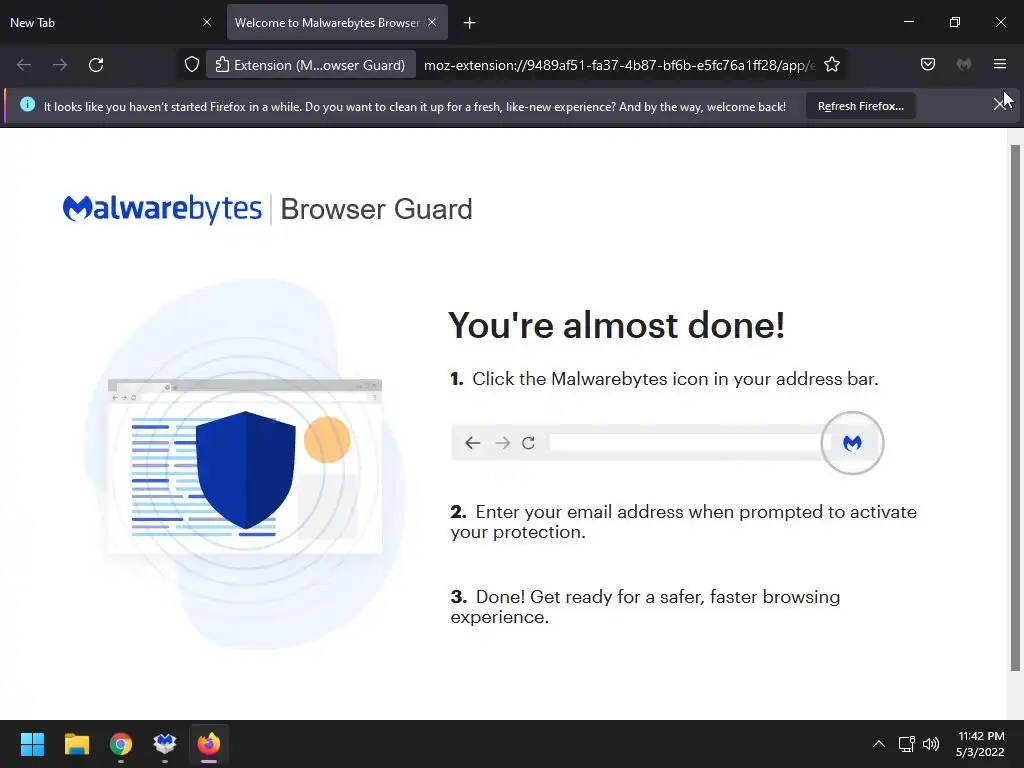
Task: Click Firefox icon in taskbar
Action: tap(209, 744)
